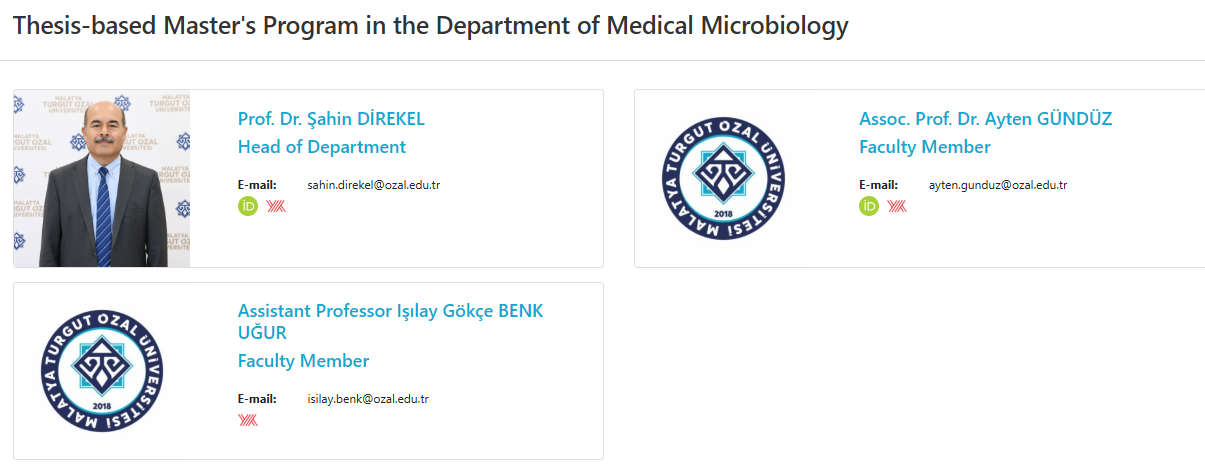Click Faculty Member under Işılay Gökçe BENK UĞUR
Image resolution: width=1205 pixels, height=476 pixels.
303,361
